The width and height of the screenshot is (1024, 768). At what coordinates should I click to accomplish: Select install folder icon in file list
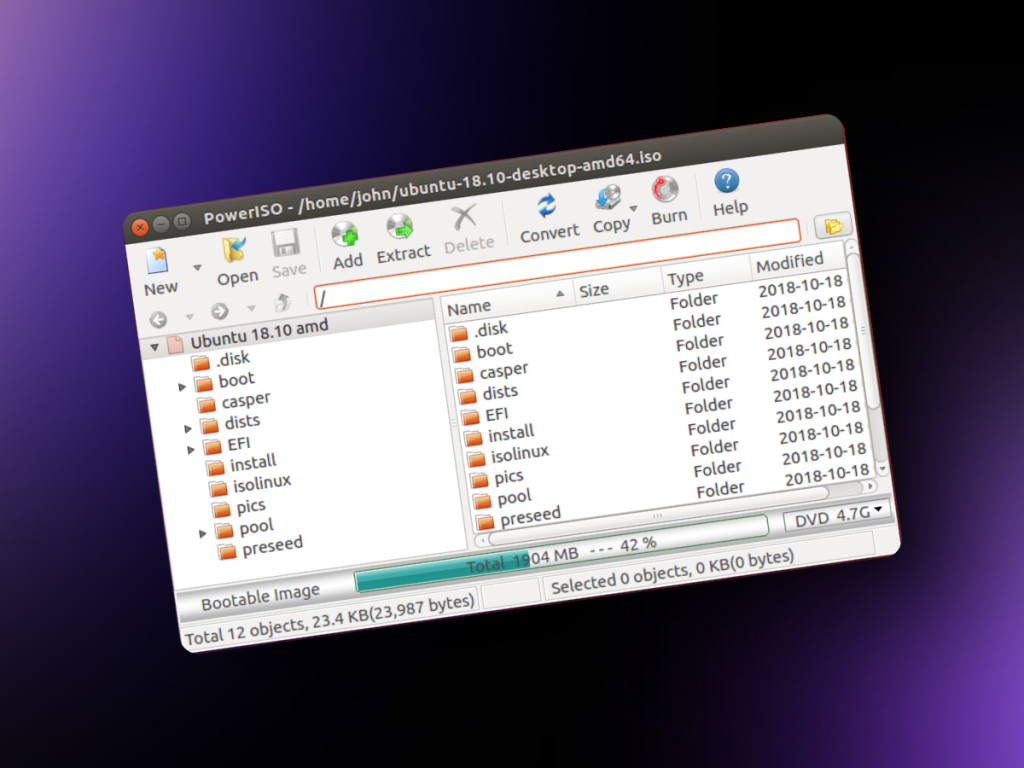coord(473,438)
